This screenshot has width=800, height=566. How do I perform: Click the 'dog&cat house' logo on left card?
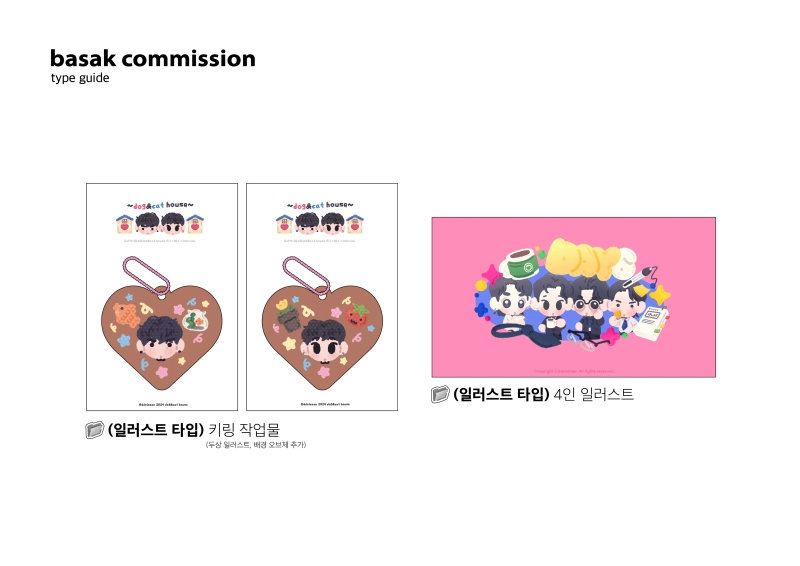[x=160, y=205]
